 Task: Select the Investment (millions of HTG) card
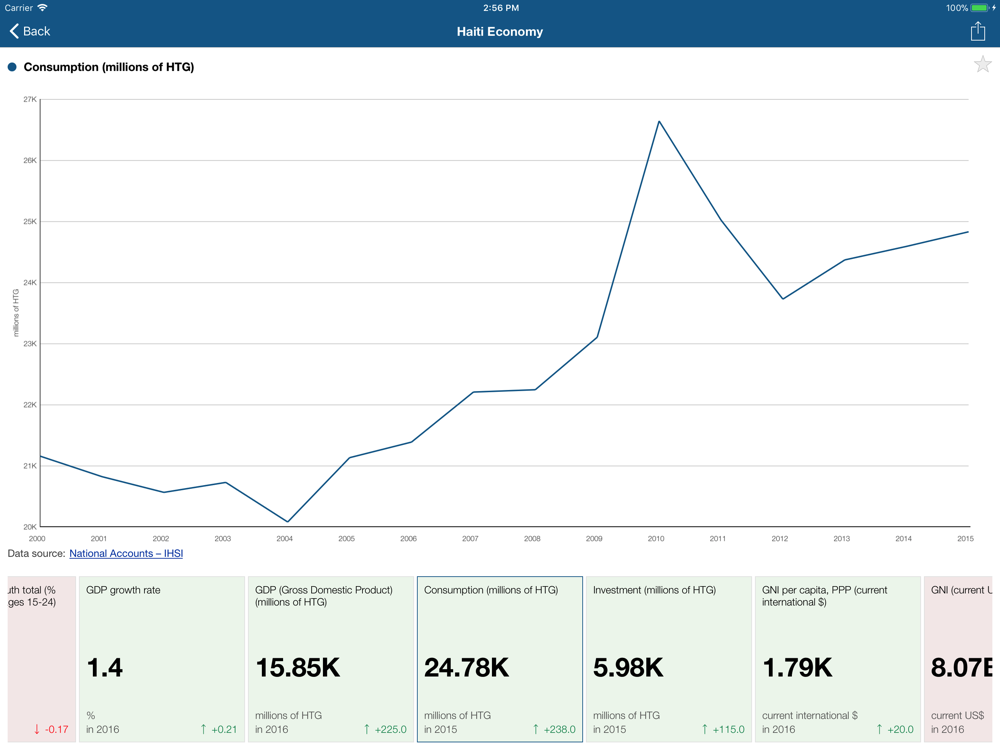click(668, 659)
